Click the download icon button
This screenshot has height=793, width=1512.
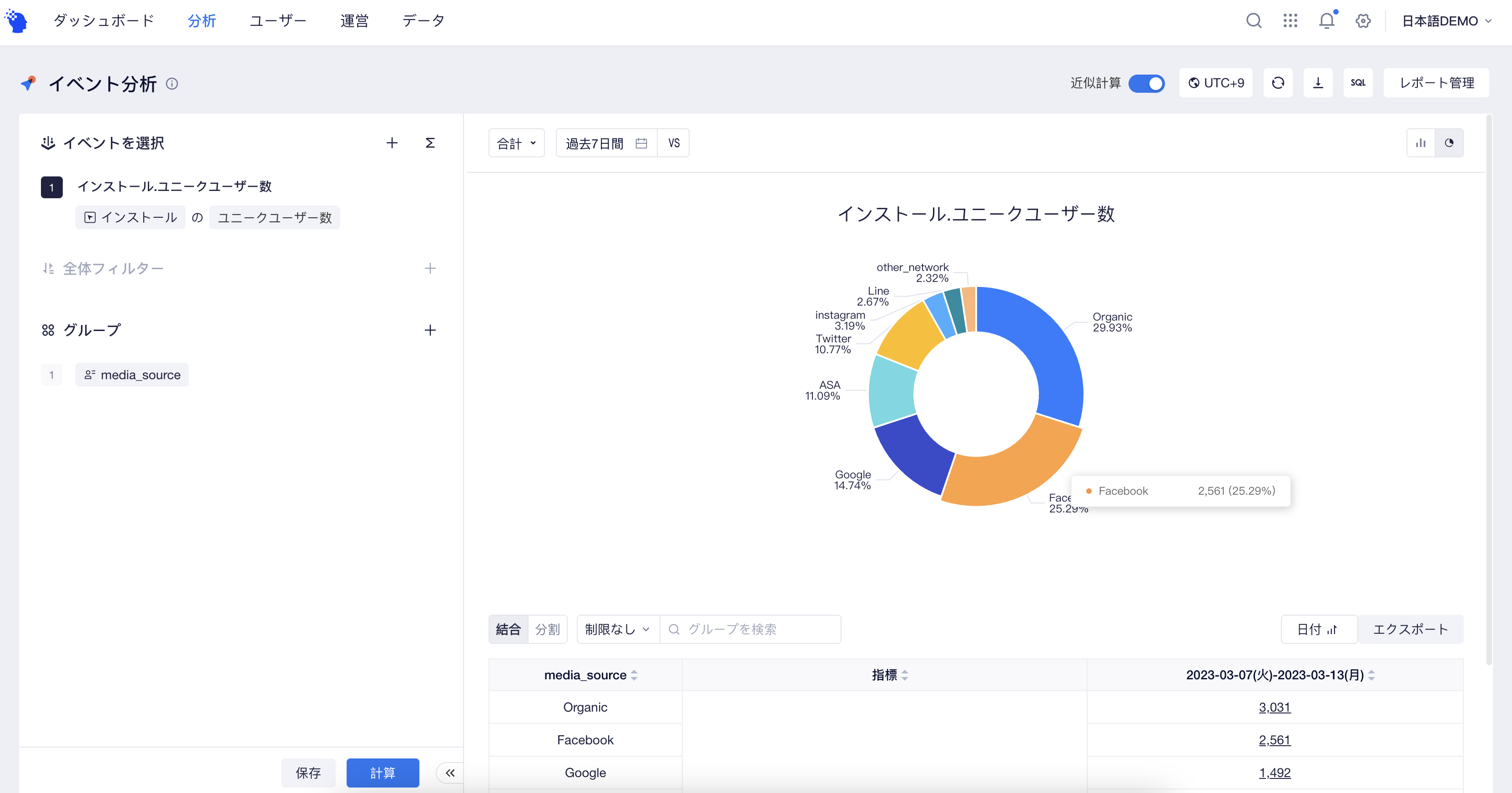click(1318, 83)
